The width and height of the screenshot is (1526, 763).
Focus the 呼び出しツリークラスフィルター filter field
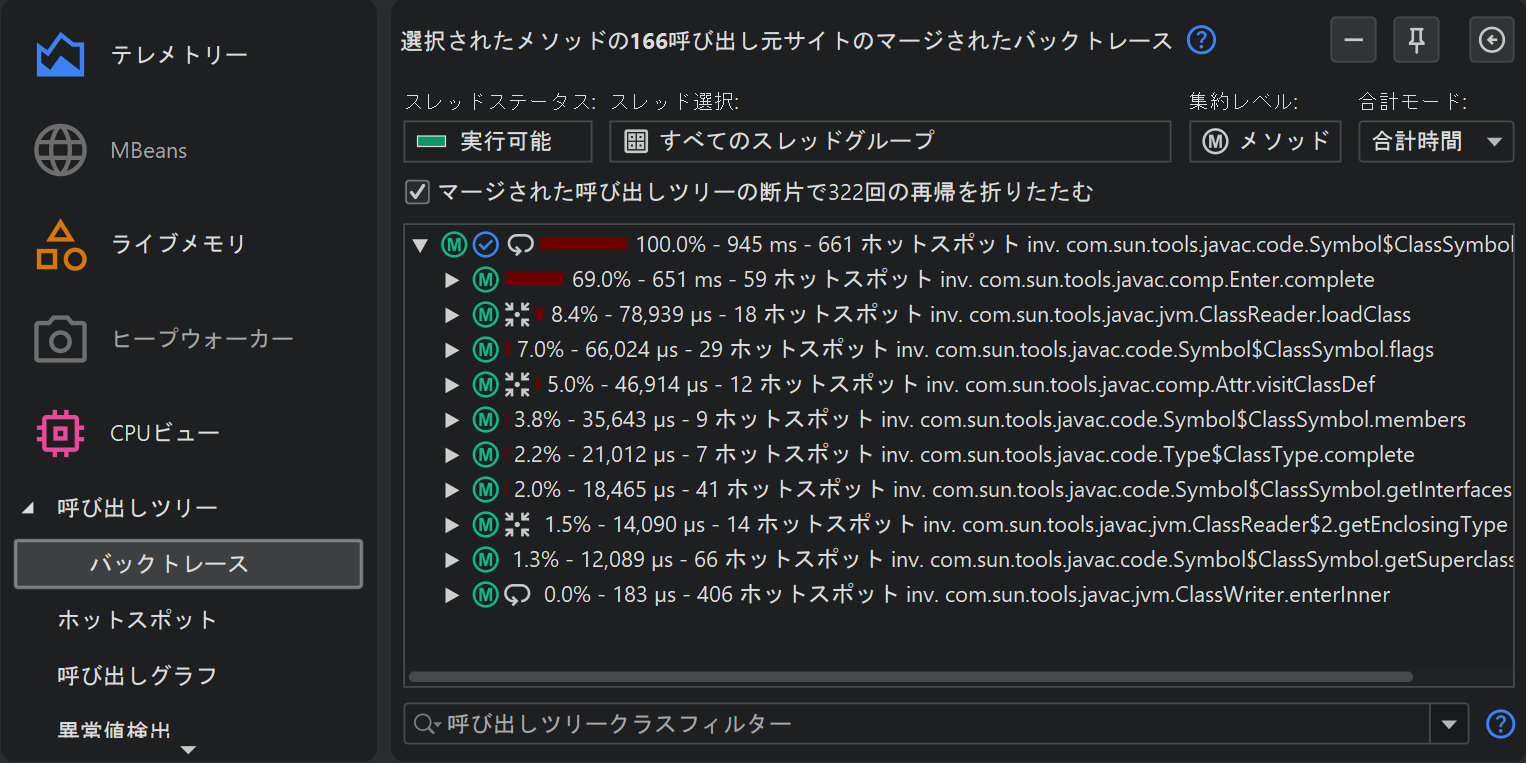coord(930,724)
